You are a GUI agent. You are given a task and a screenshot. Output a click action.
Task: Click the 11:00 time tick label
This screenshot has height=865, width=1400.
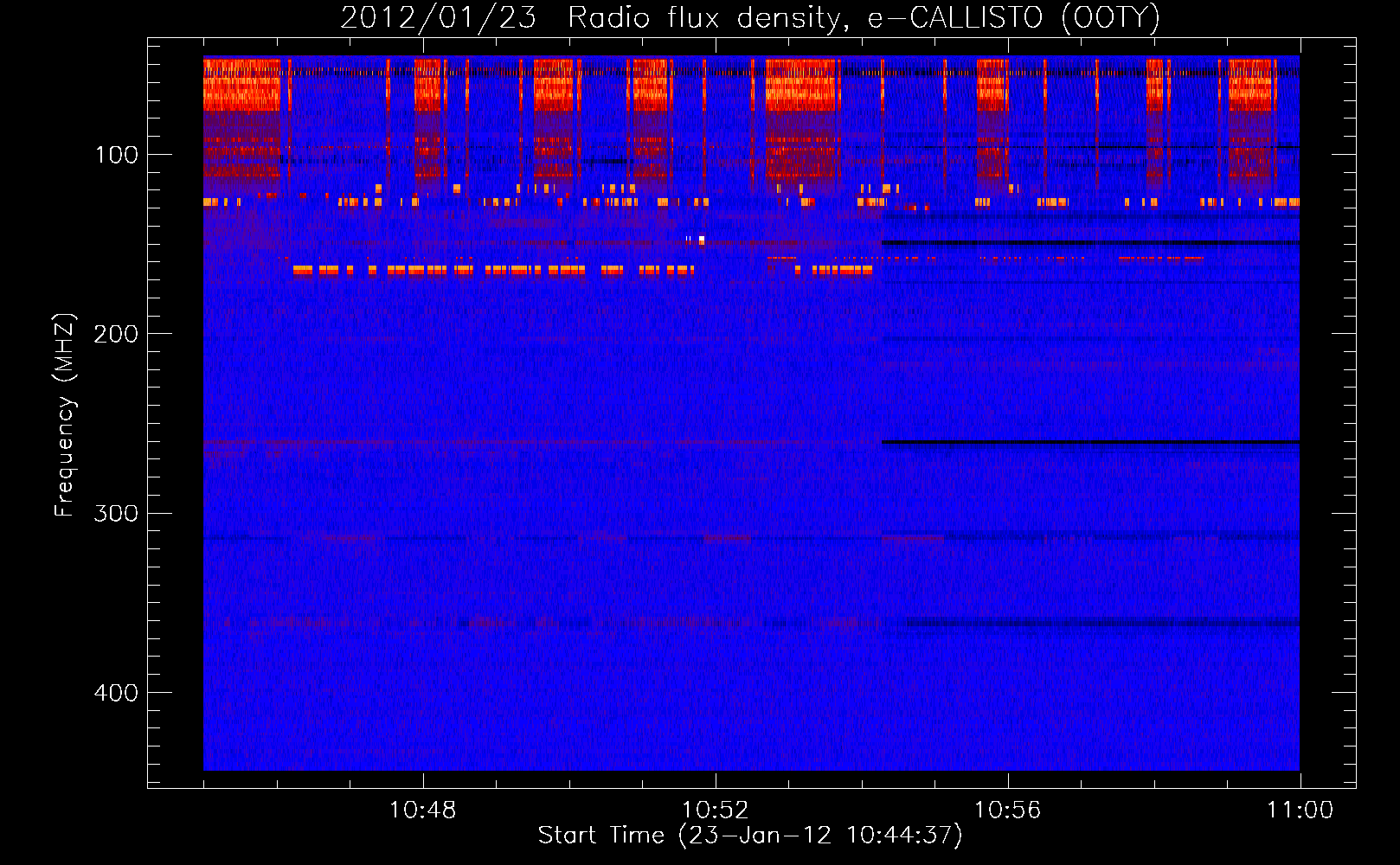[x=1300, y=811]
